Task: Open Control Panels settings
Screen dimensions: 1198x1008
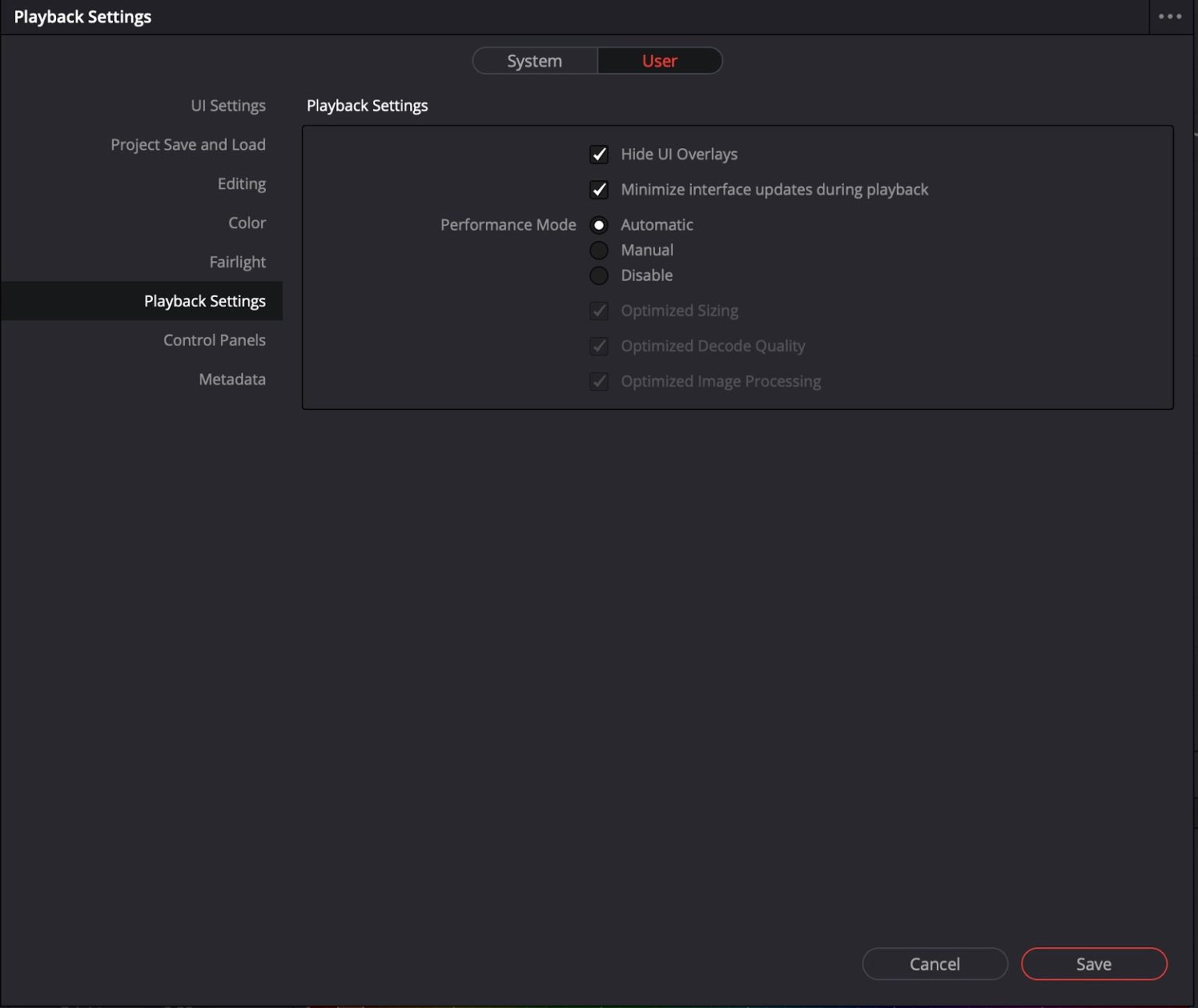Action: click(214, 340)
